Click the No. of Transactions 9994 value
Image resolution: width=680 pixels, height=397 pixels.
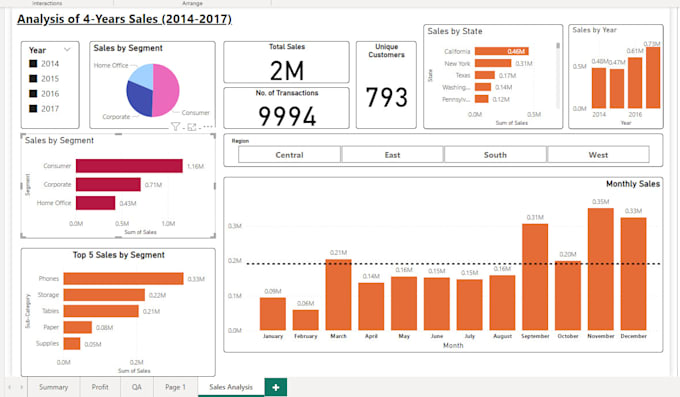(x=287, y=116)
